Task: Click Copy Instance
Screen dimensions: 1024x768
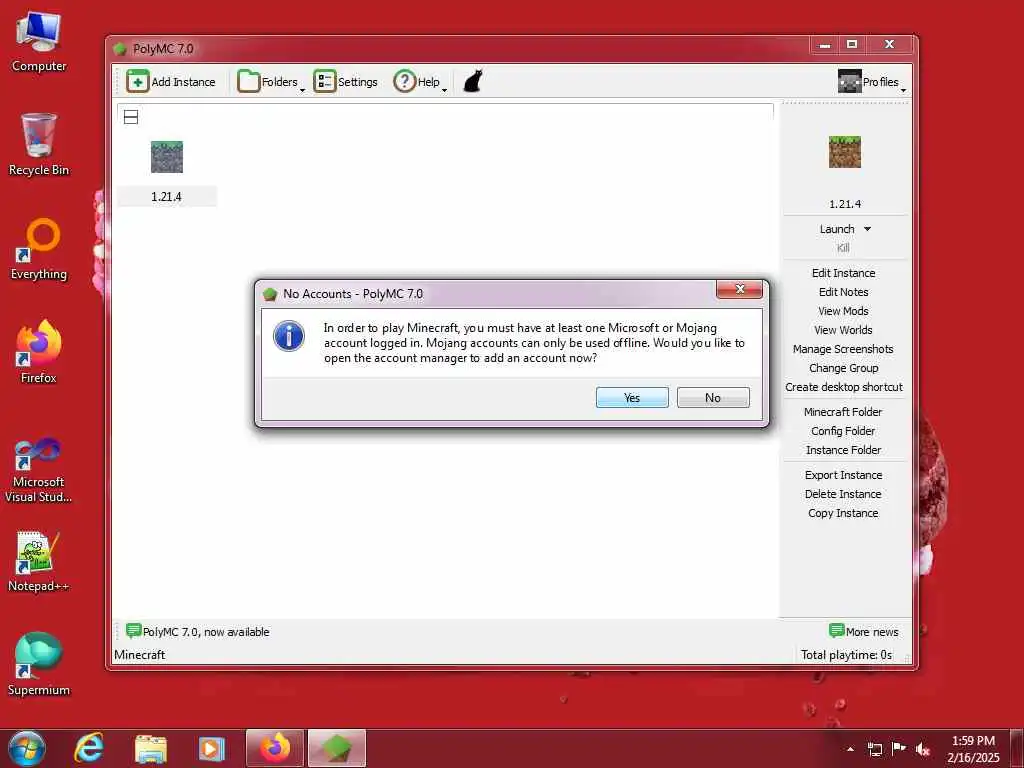Action: pyautogui.click(x=843, y=513)
